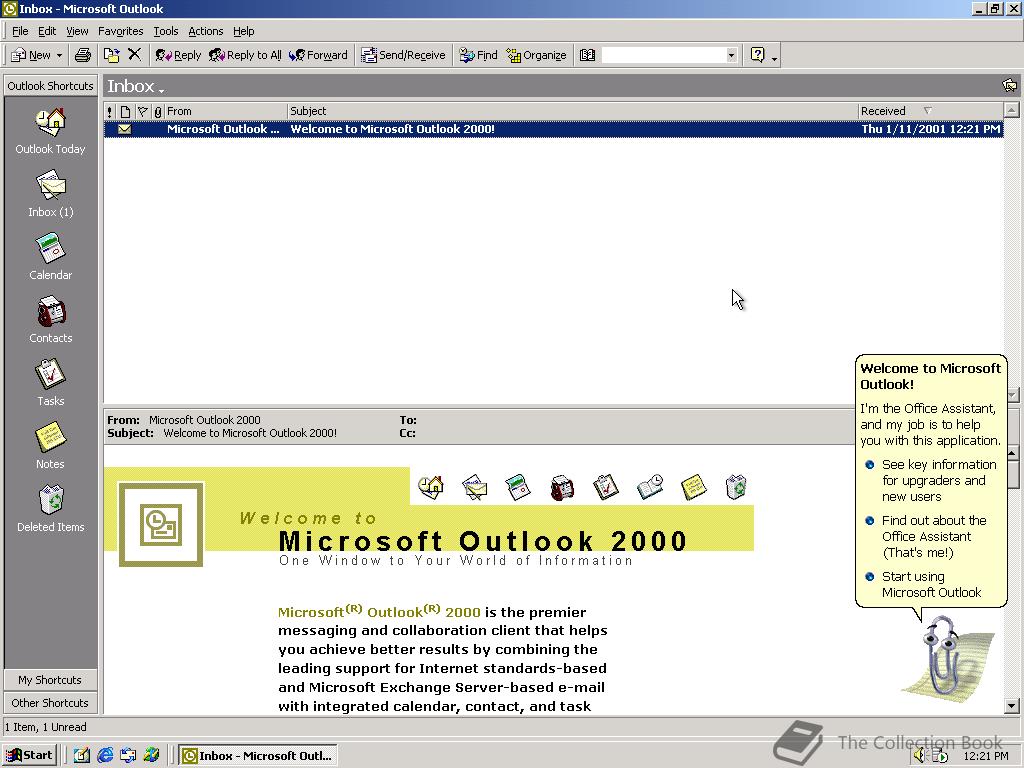Expand the Inbox folder list dropdown
Screen dimensions: 1024x768
pyautogui.click(x=161, y=90)
